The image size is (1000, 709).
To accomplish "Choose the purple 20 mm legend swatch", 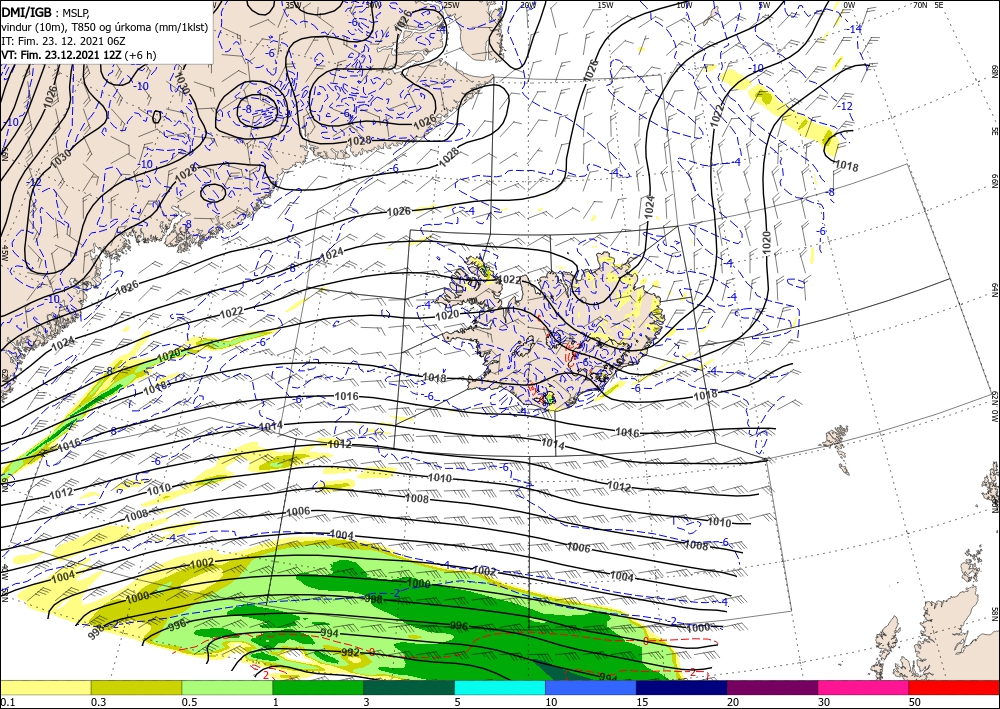I will pyautogui.click(x=772, y=687).
